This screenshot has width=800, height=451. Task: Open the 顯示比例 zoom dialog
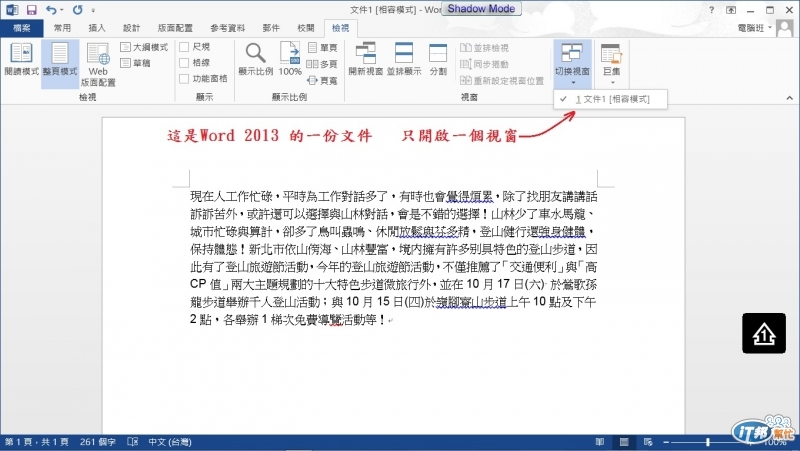click(x=256, y=60)
